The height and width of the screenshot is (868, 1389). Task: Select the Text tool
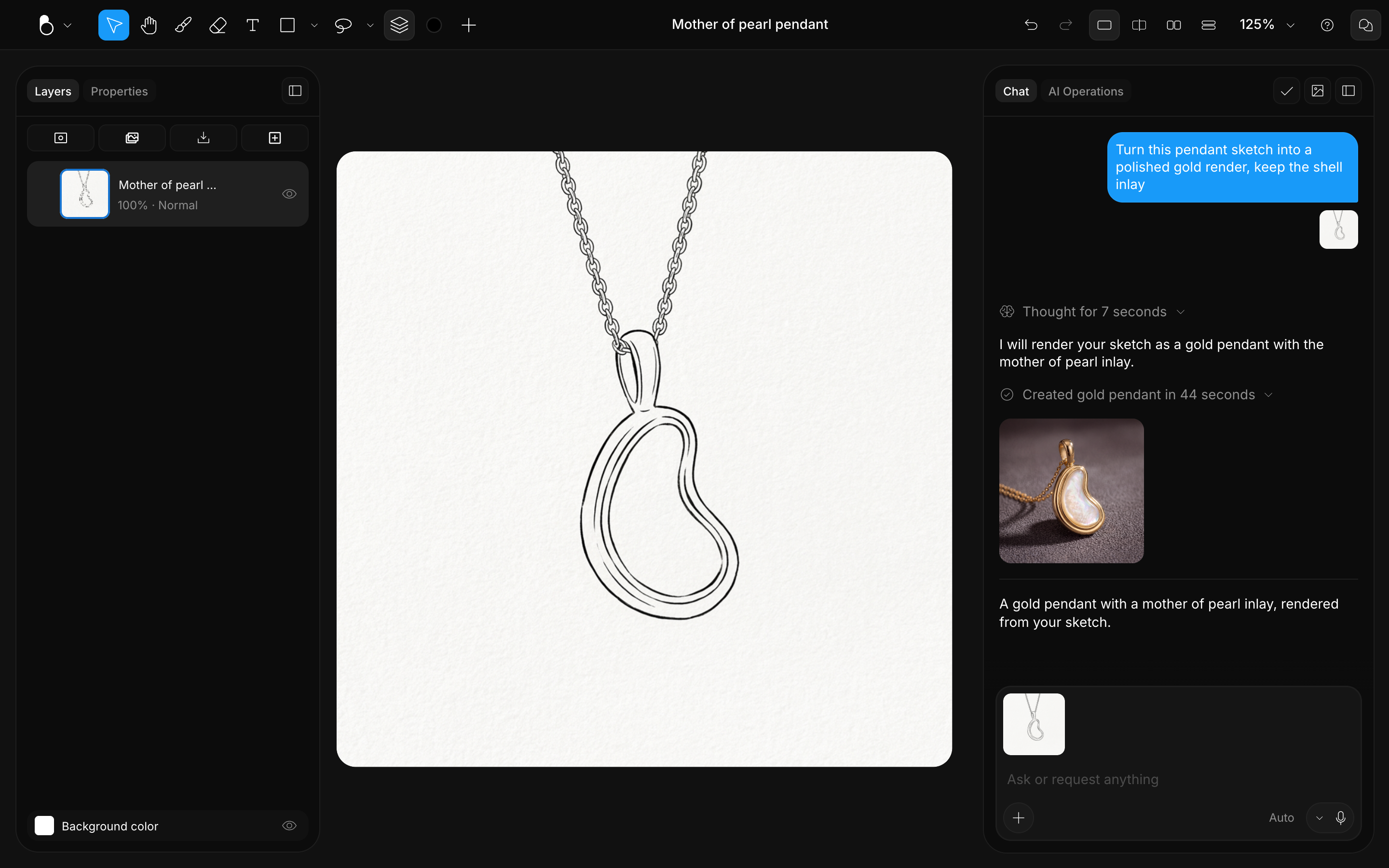(x=253, y=25)
